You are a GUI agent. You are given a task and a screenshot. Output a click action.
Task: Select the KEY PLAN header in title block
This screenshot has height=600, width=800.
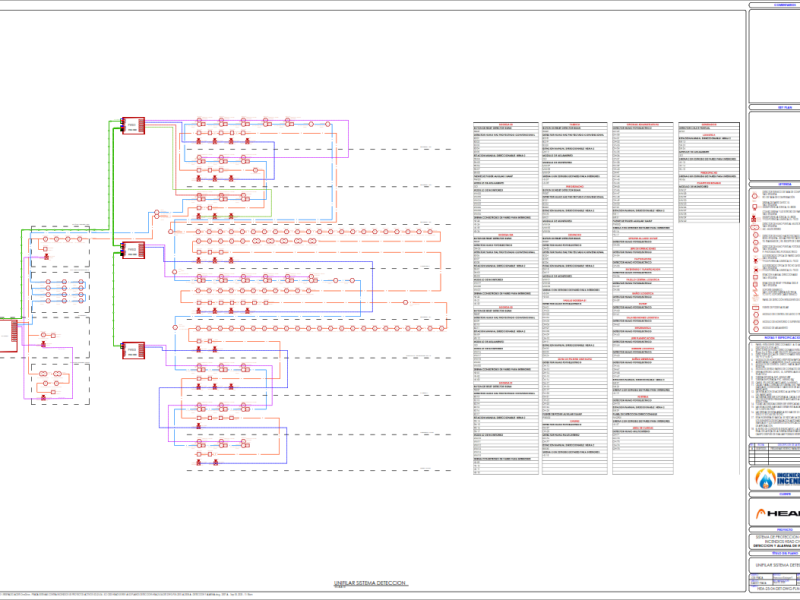[774, 107]
